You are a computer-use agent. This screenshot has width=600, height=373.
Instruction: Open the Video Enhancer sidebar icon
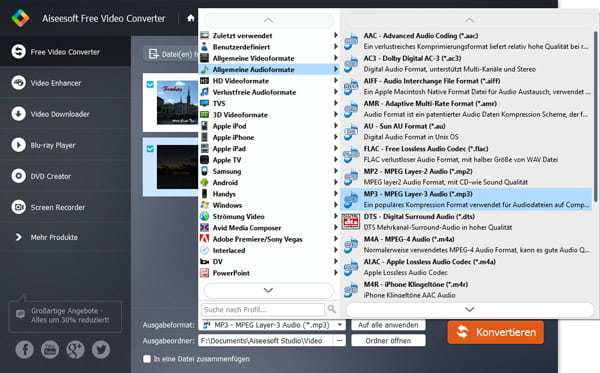click(18, 83)
